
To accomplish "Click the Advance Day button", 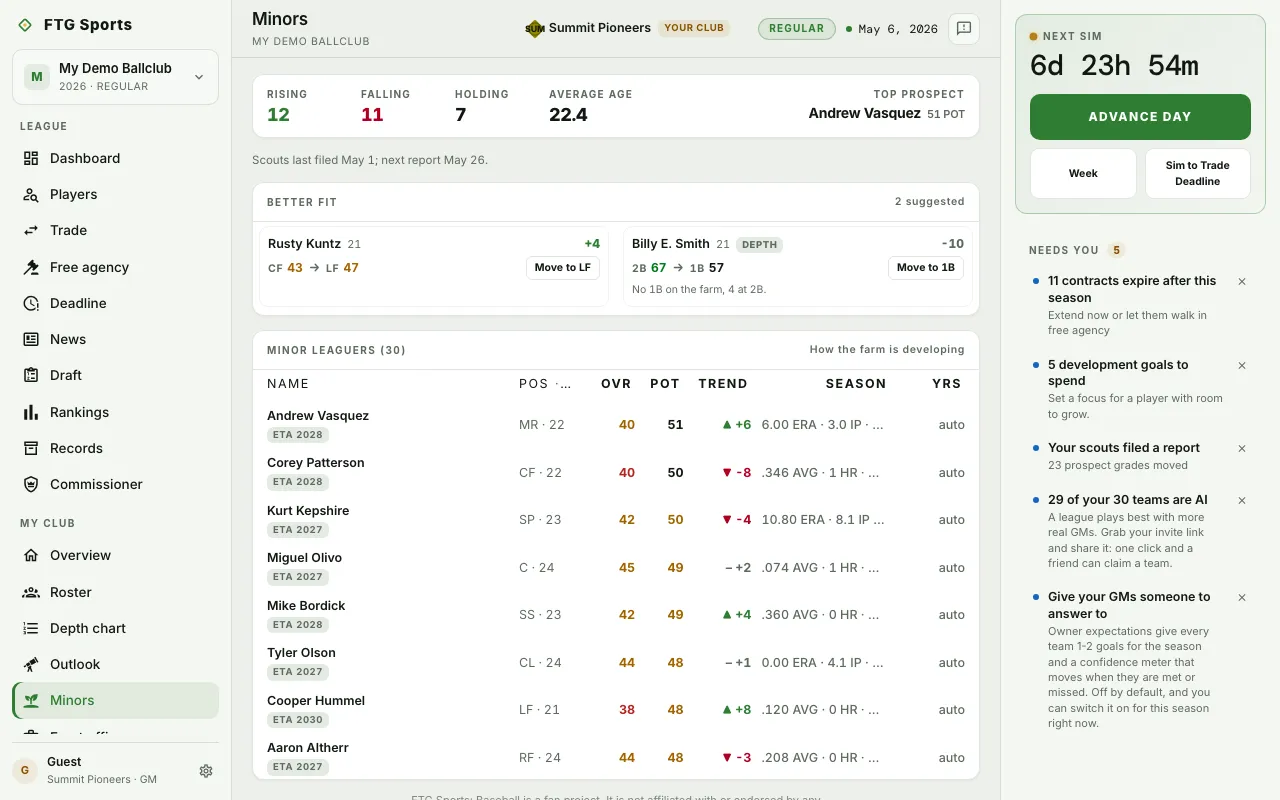I will (1140, 117).
